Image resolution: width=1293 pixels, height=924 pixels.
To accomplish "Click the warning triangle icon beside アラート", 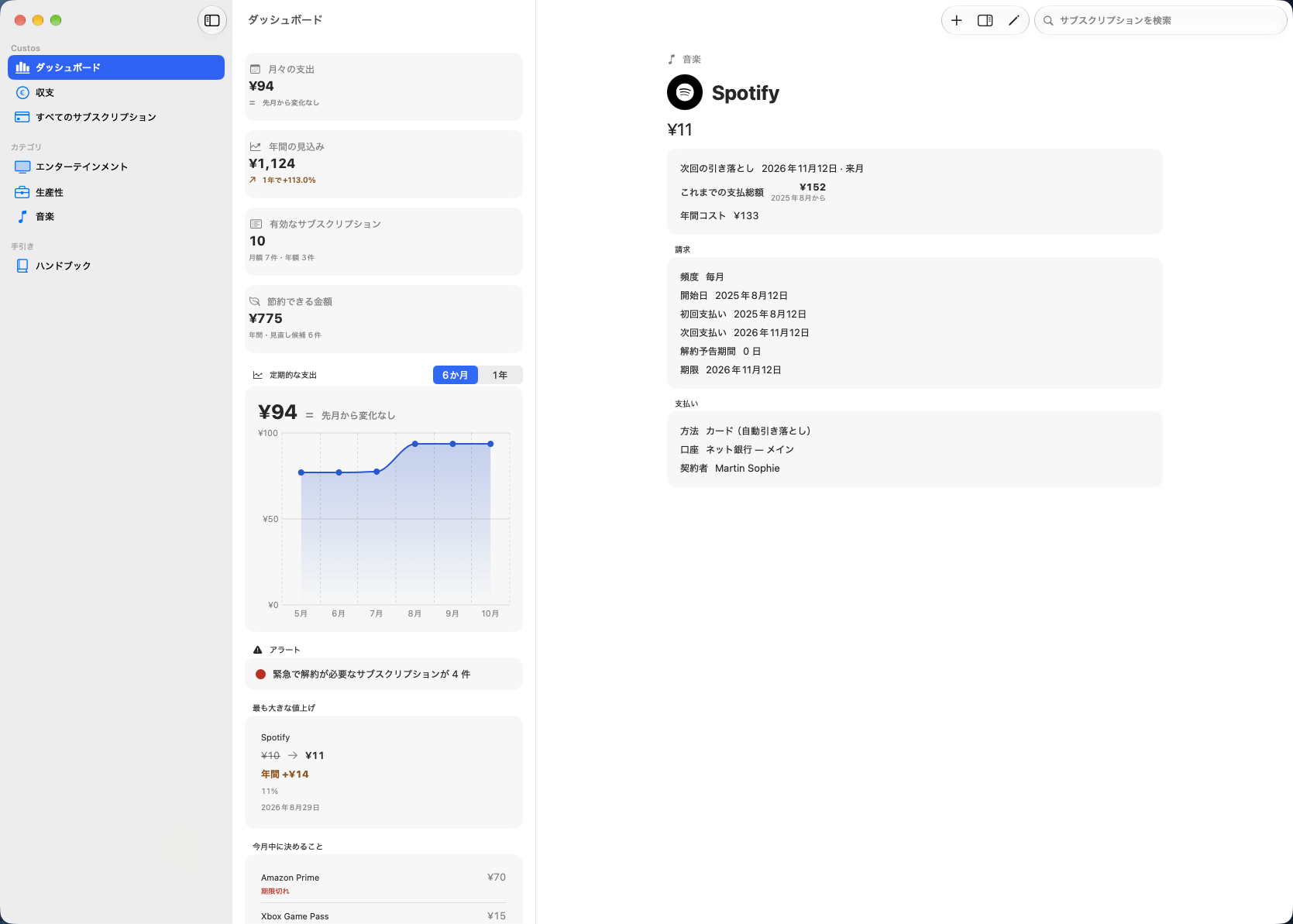I will (258, 650).
